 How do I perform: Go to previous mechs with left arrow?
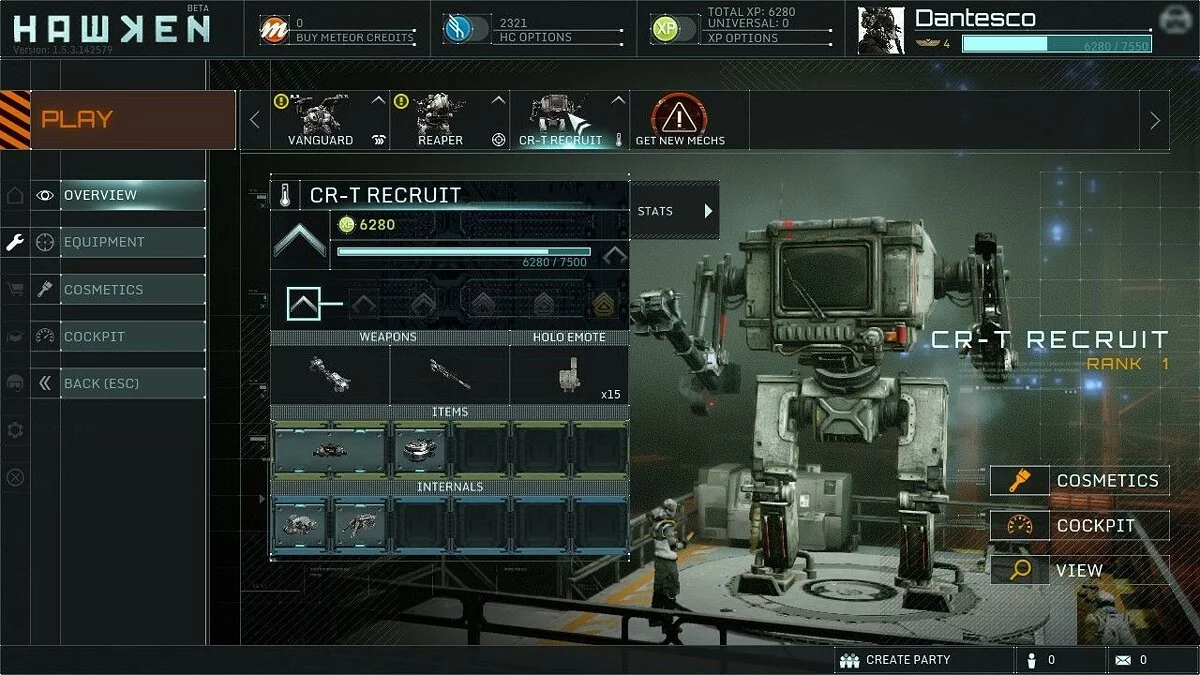pyautogui.click(x=254, y=120)
